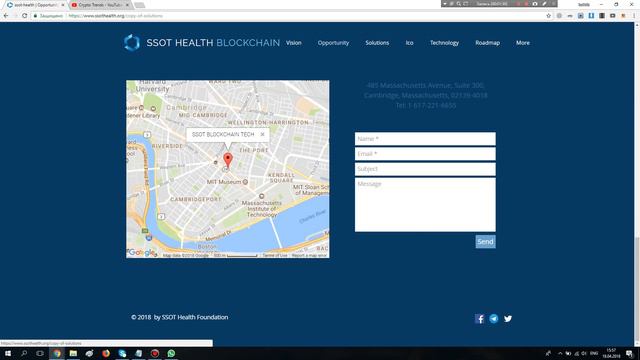The image size is (640, 360).
Task: Open the Vision menu item
Action: click(293, 43)
